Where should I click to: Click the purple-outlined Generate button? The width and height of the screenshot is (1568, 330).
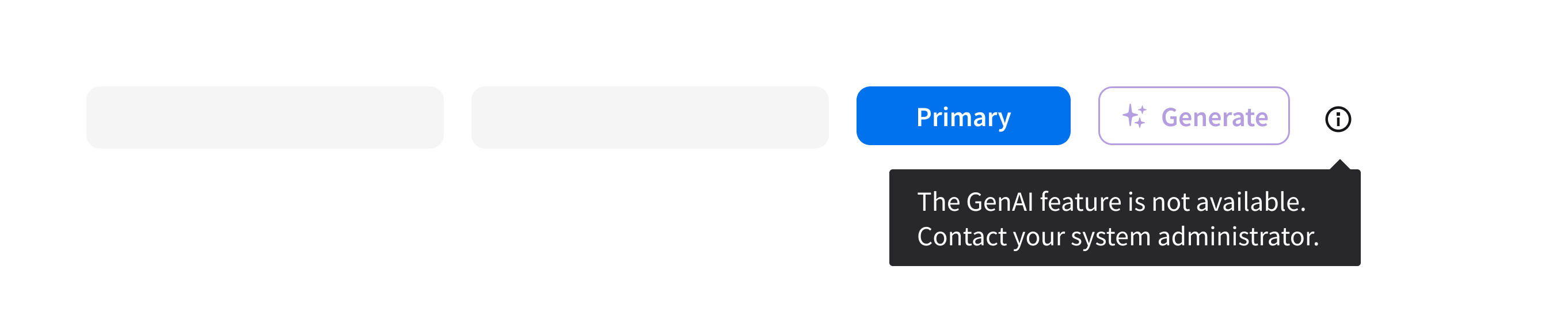point(1193,116)
